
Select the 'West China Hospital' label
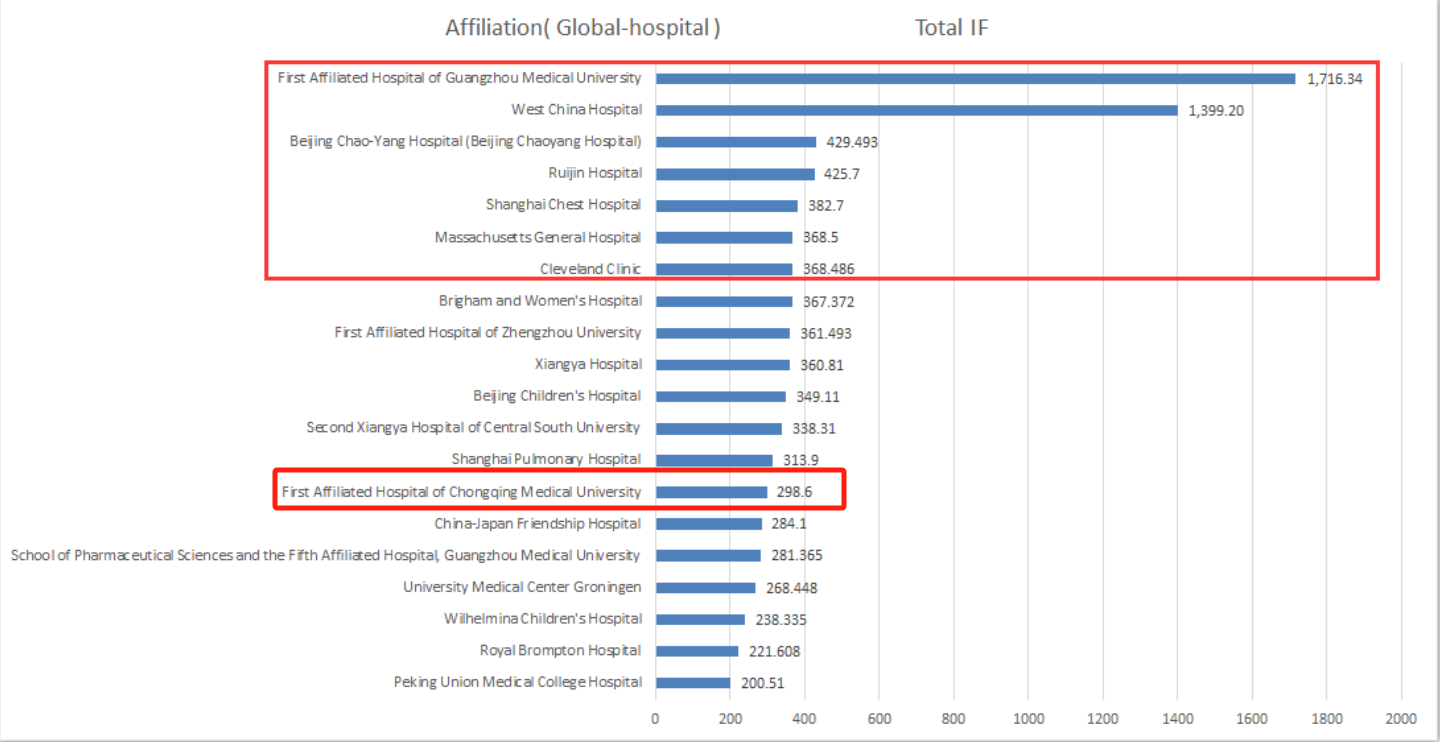(x=576, y=109)
